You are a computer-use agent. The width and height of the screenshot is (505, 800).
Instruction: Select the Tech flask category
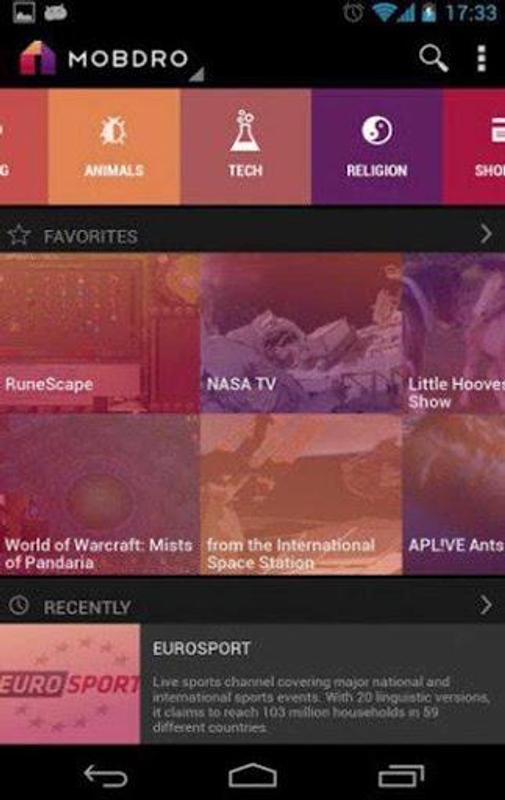tap(246, 146)
